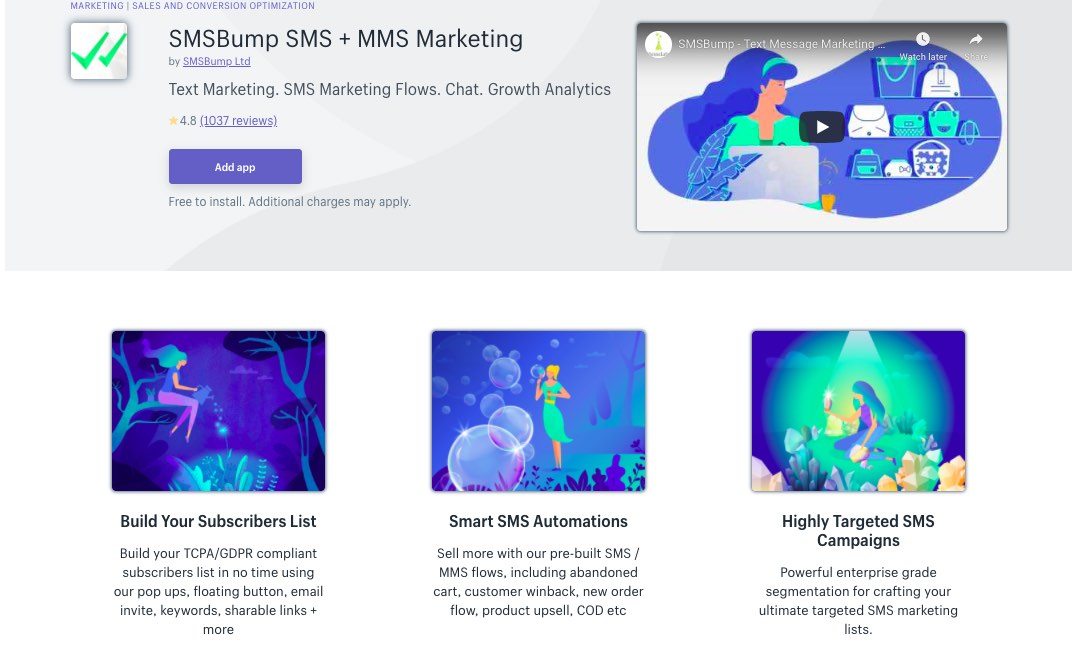Image resolution: width=1078 pixels, height=652 pixels.
Task: Open the 1037 reviews link
Action: pyautogui.click(x=239, y=120)
